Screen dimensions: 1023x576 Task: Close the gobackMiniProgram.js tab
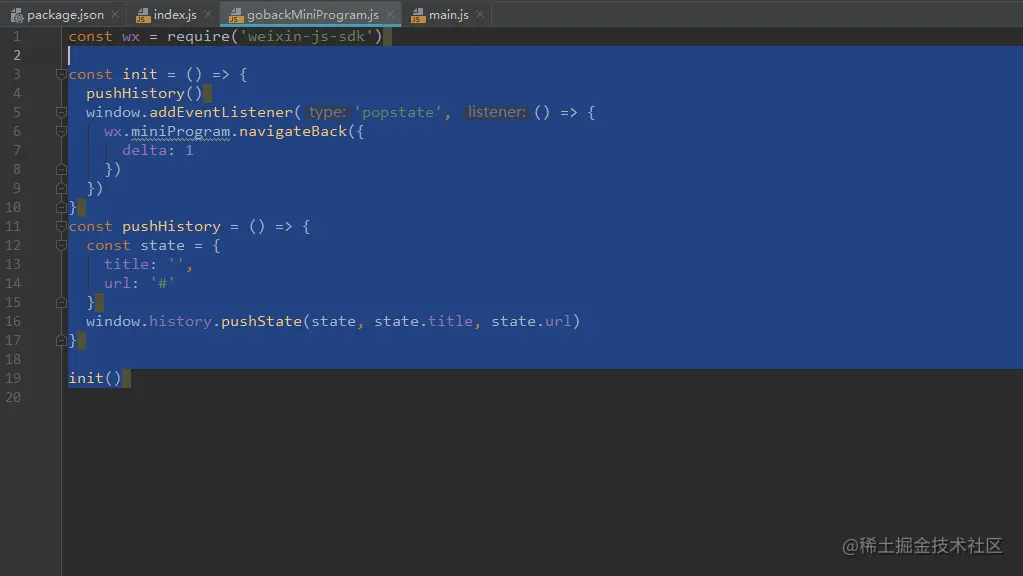[x=389, y=14]
